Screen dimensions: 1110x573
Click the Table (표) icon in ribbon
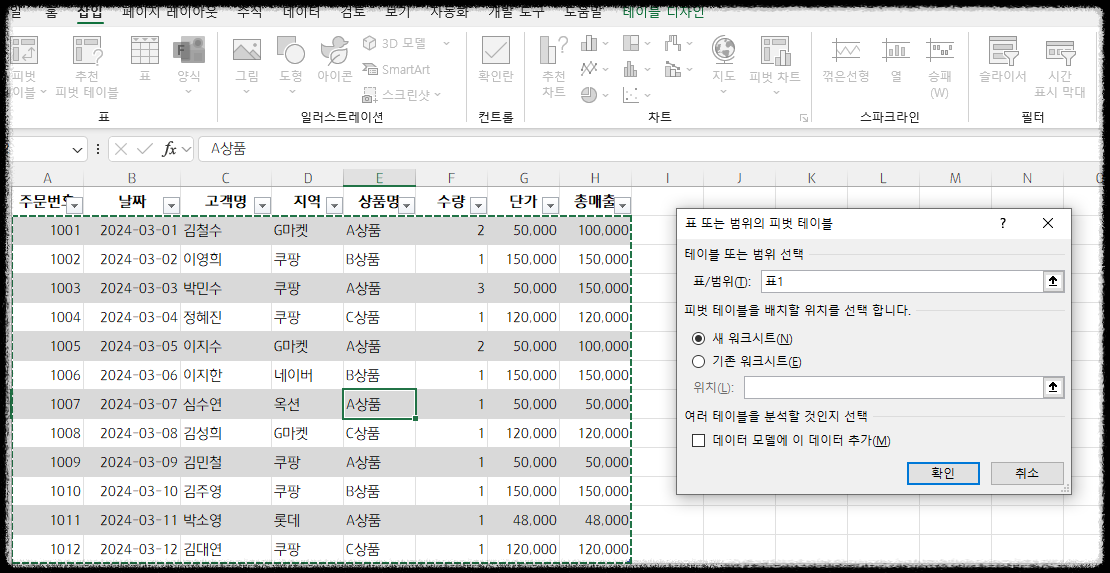[144, 51]
